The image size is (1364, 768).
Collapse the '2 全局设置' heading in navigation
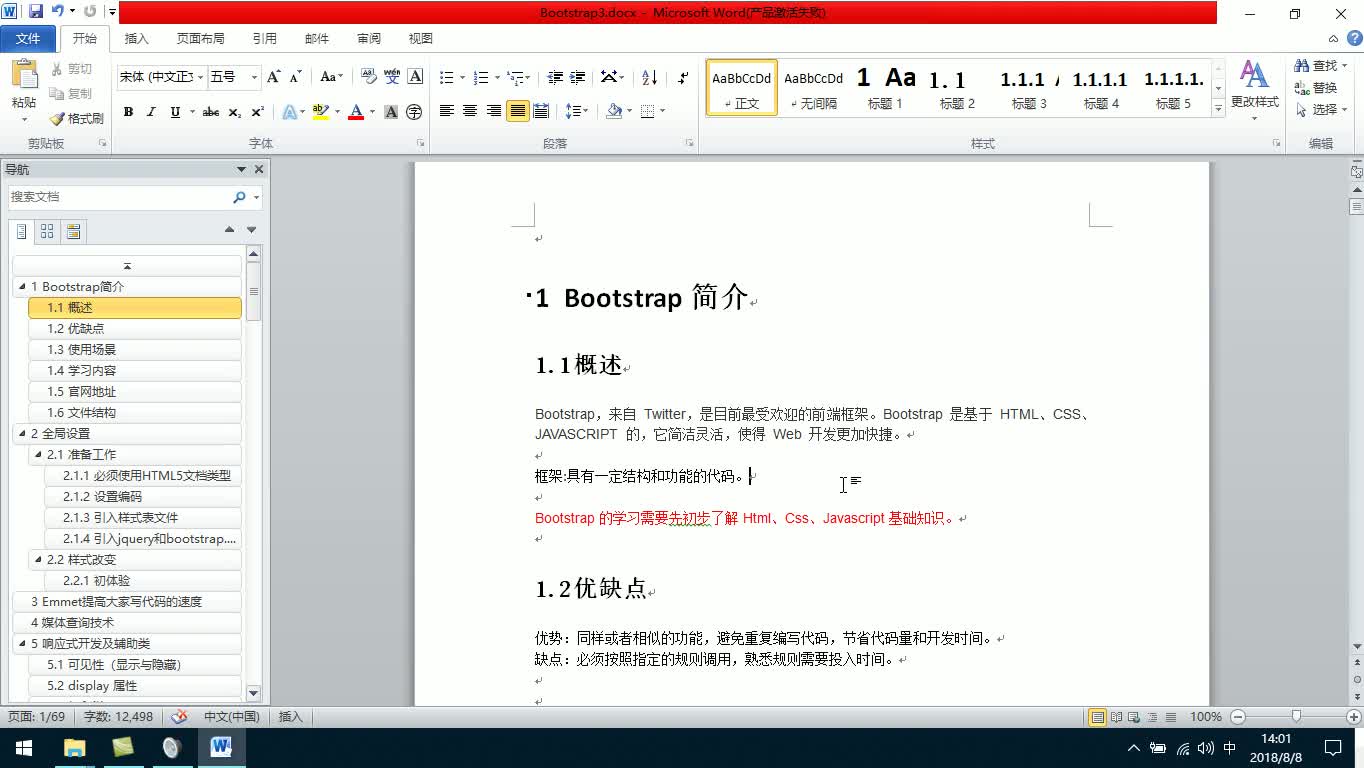pos(20,433)
